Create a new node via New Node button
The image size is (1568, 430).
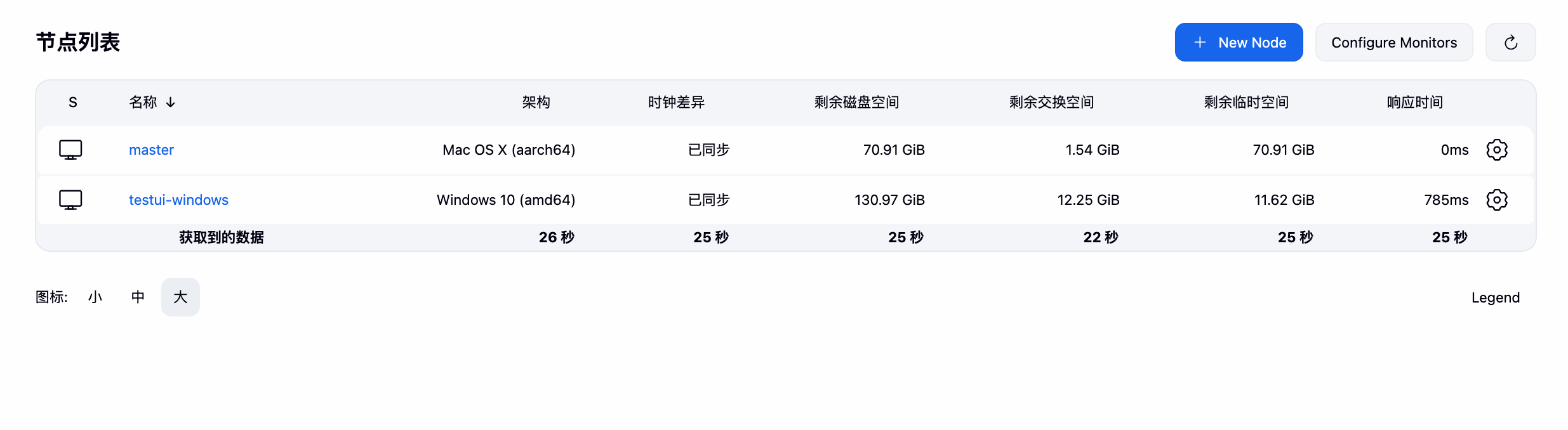(1238, 42)
